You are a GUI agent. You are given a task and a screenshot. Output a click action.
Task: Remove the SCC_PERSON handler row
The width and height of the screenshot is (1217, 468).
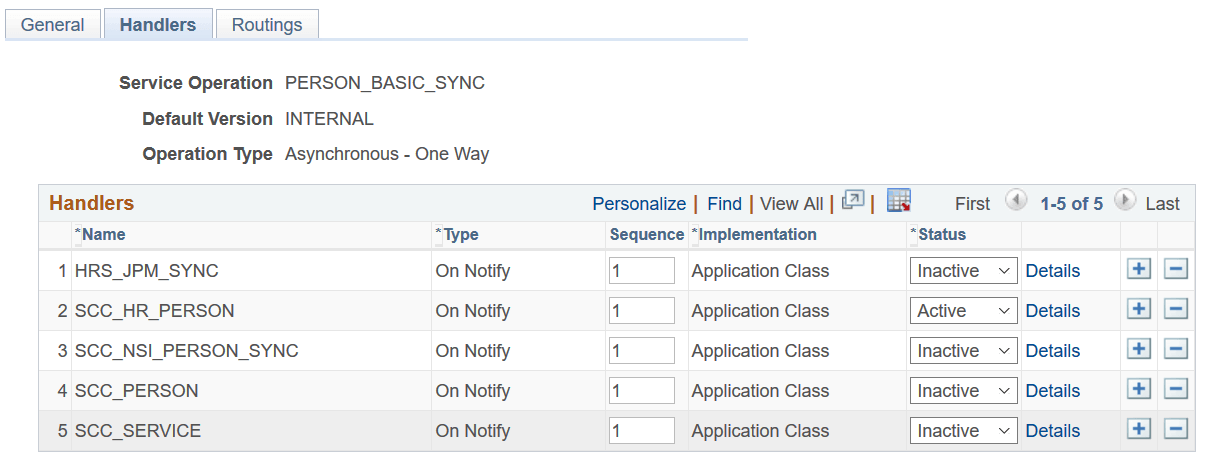1176,390
